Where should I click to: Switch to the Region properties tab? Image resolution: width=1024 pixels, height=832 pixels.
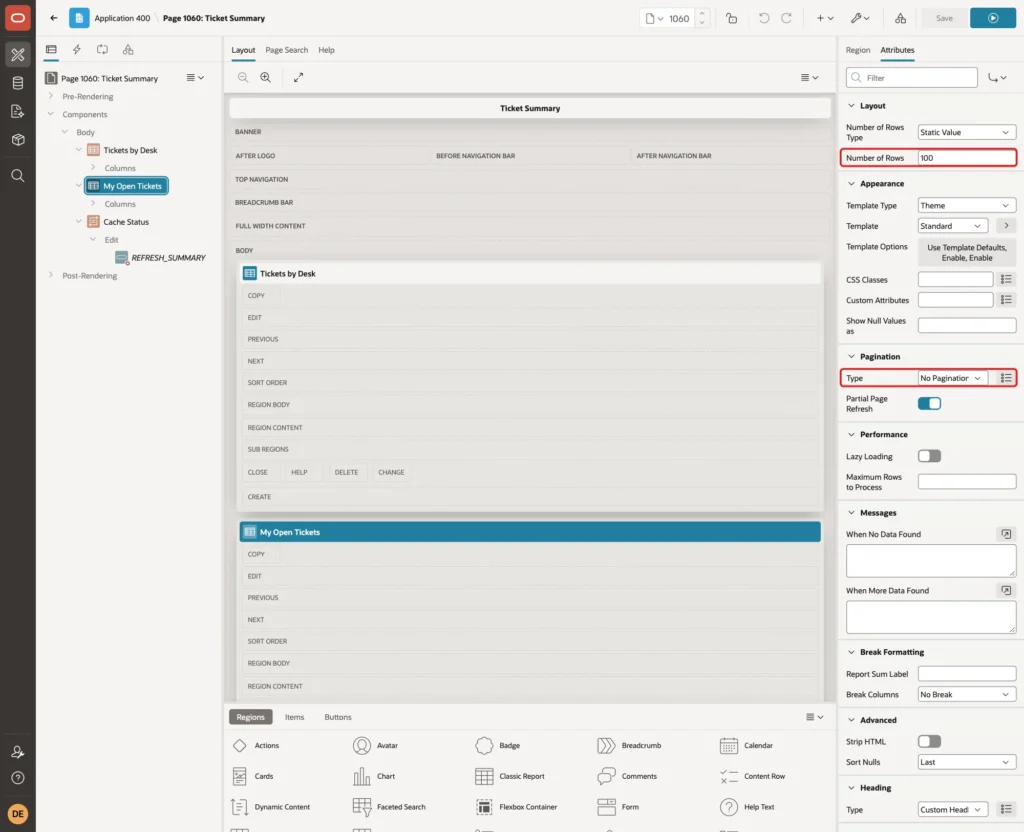click(x=857, y=50)
